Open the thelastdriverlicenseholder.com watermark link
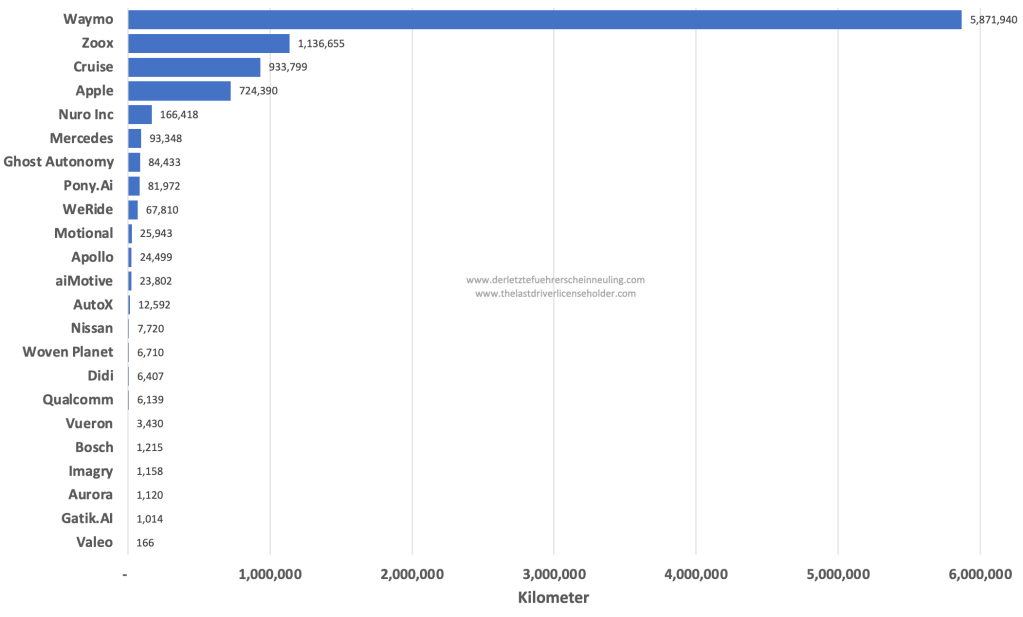The height and width of the screenshot is (617, 1023). 555,294
